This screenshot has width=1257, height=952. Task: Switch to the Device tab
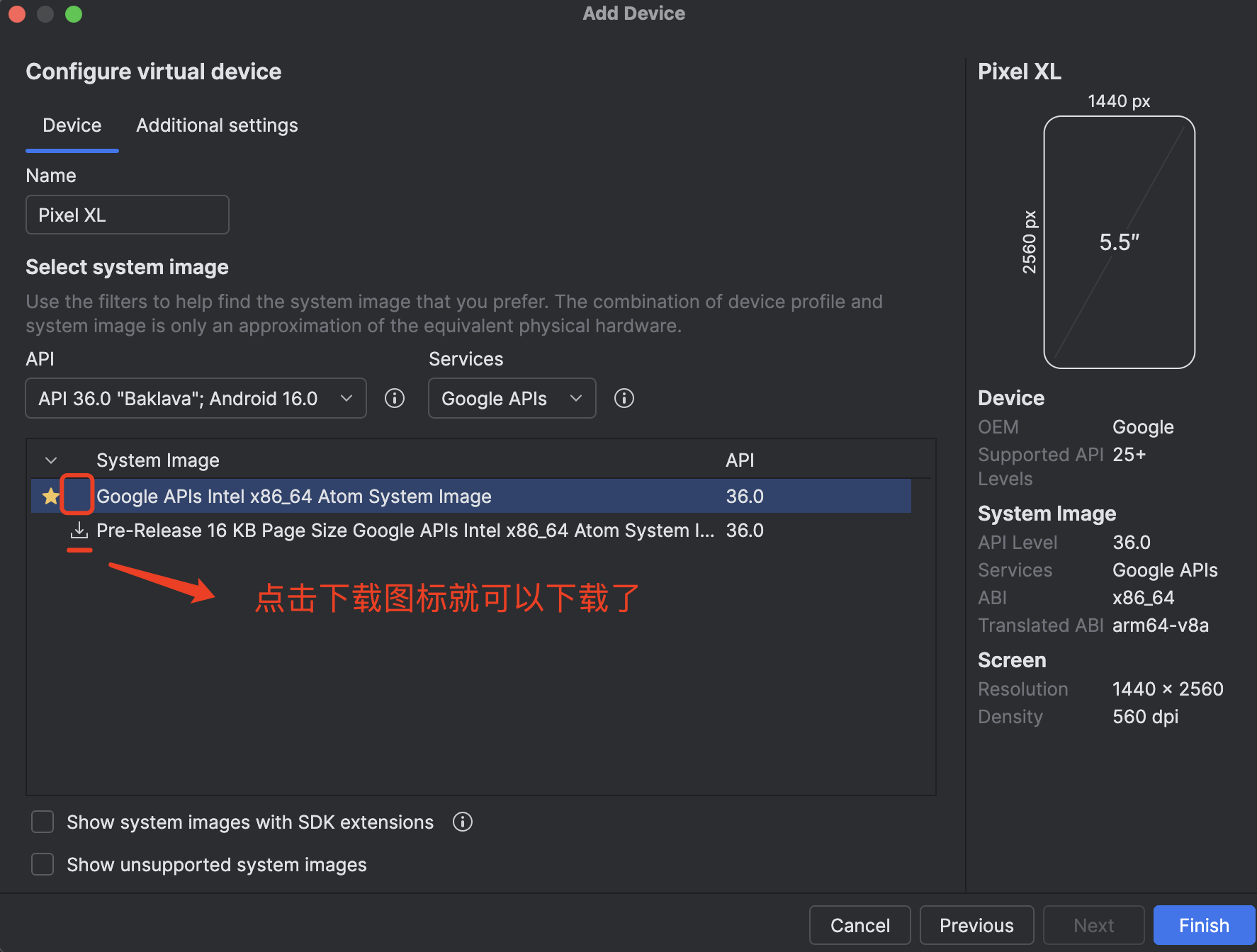[x=72, y=125]
